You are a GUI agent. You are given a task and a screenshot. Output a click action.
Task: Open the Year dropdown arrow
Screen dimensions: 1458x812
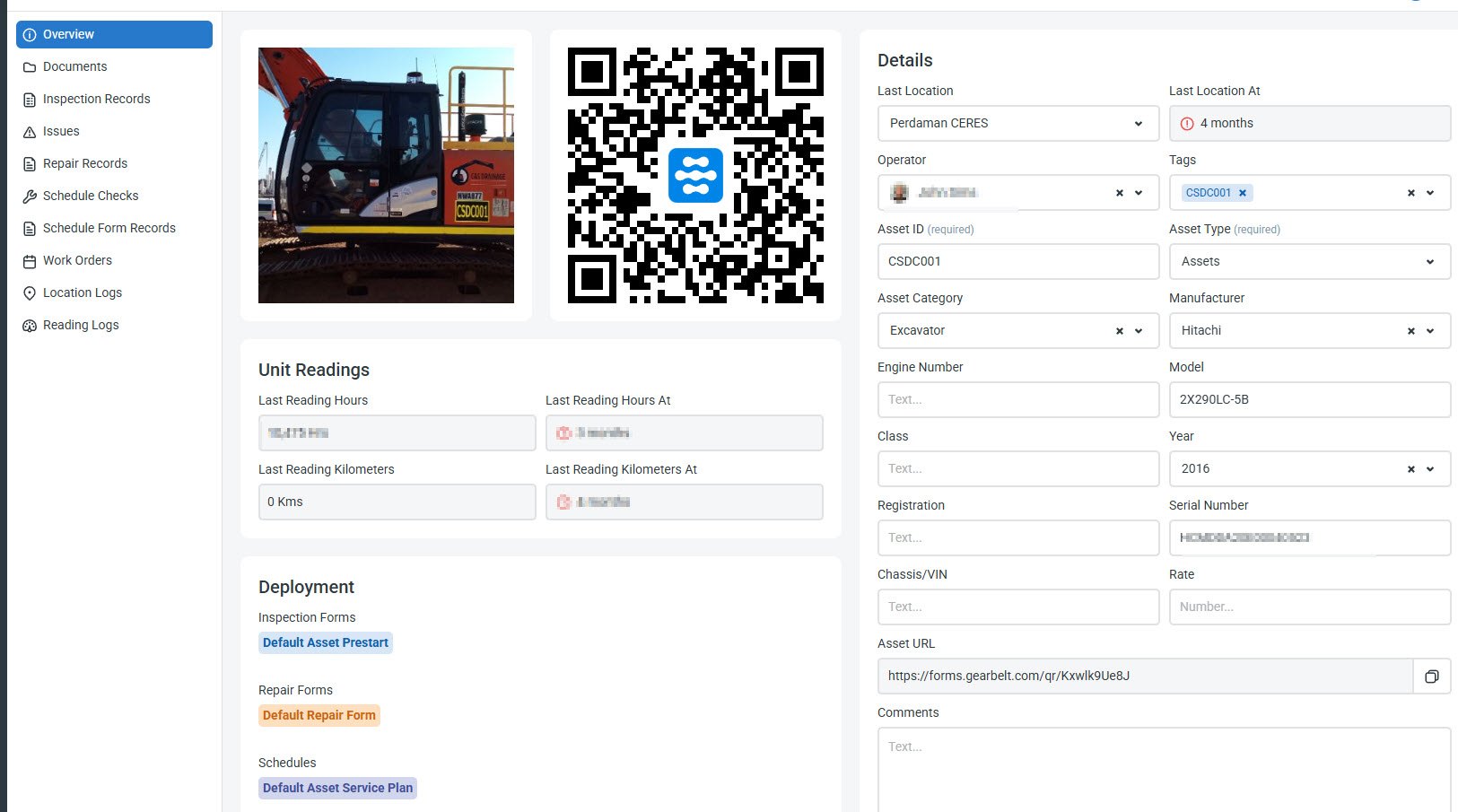[1430, 469]
